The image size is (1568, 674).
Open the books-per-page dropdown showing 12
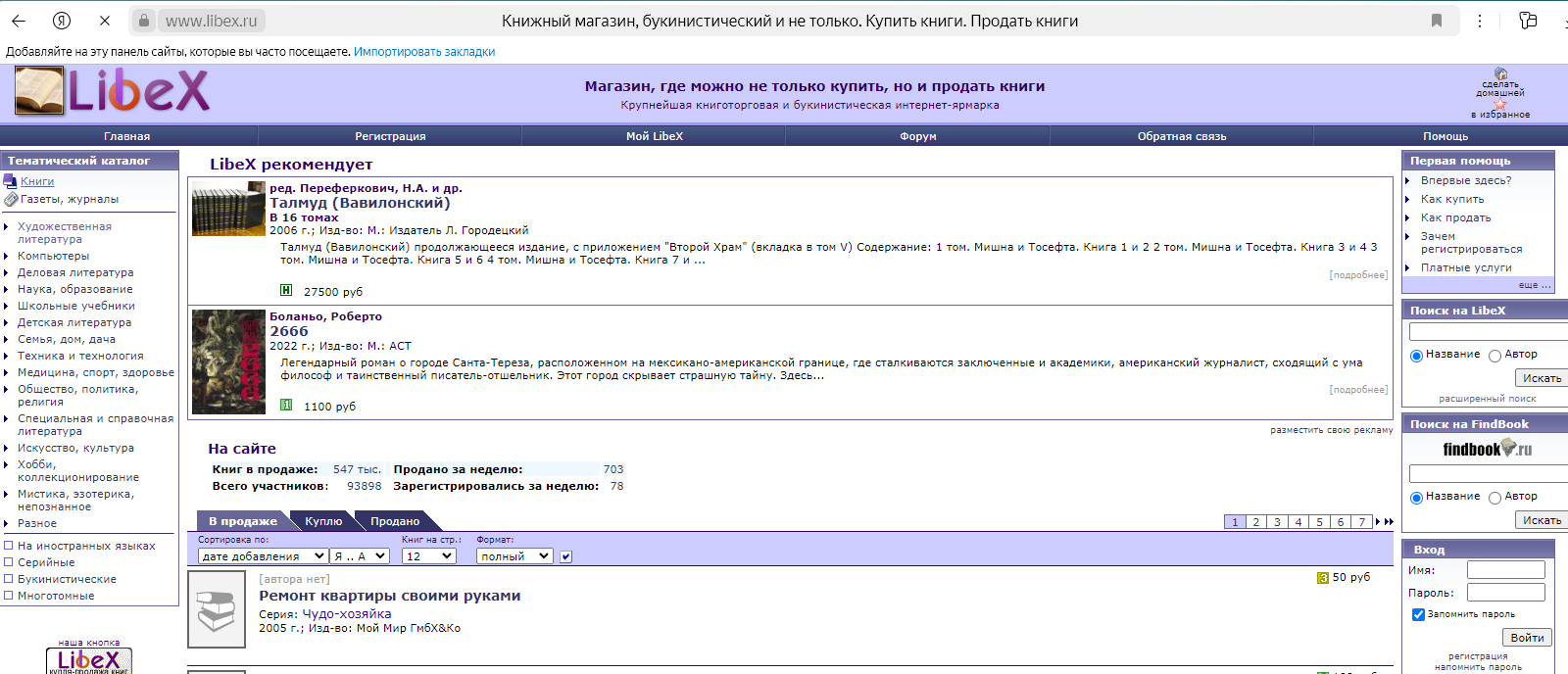pyautogui.click(x=428, y=555)
